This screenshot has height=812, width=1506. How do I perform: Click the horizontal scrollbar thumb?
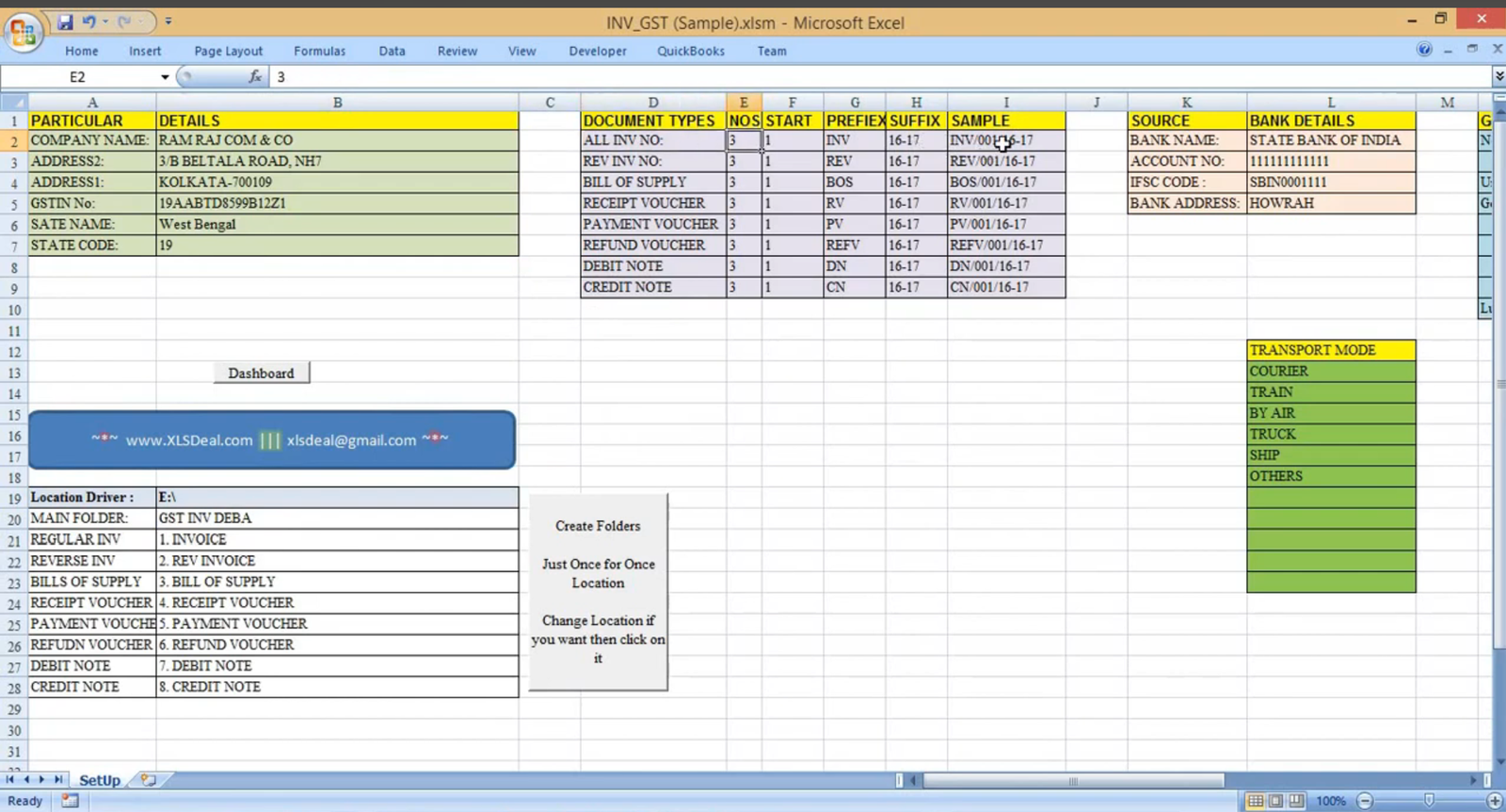pyautogui.click(x=1073, y=780)
